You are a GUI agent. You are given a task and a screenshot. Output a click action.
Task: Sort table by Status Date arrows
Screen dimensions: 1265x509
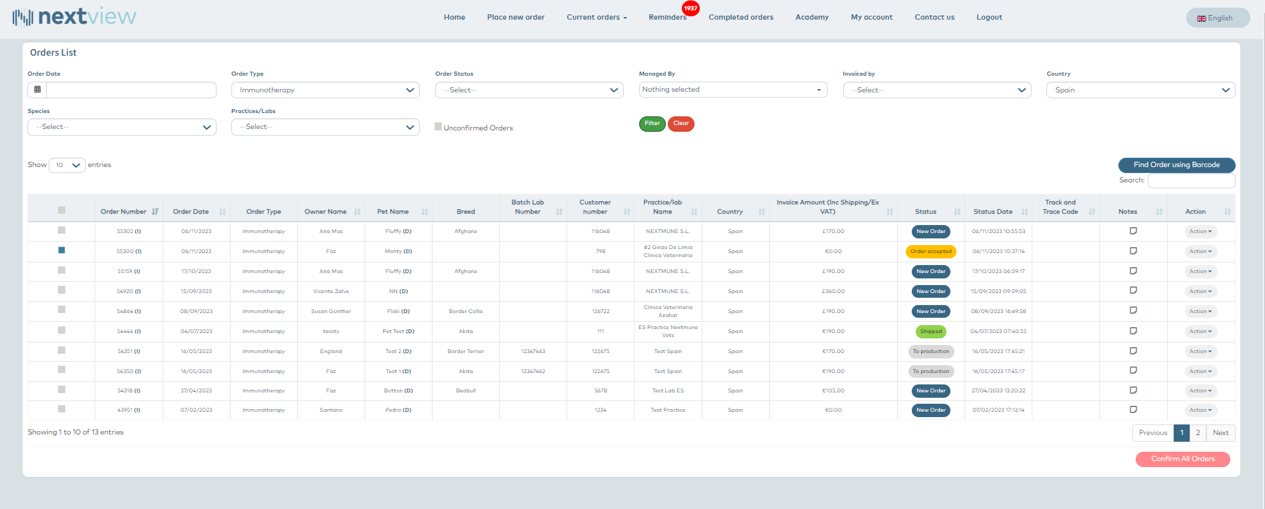pyautogui.click(x=1025, y=212)
